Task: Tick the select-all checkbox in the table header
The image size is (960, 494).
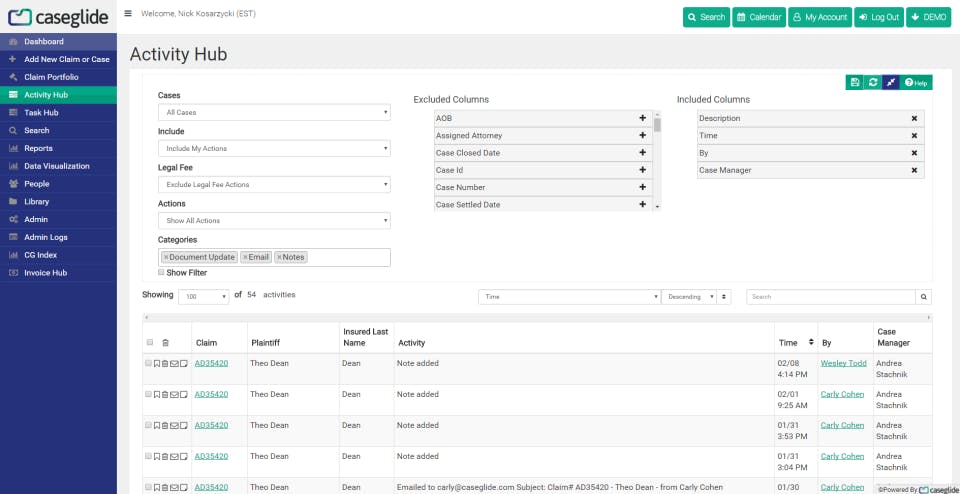Action: coord(150,342)
